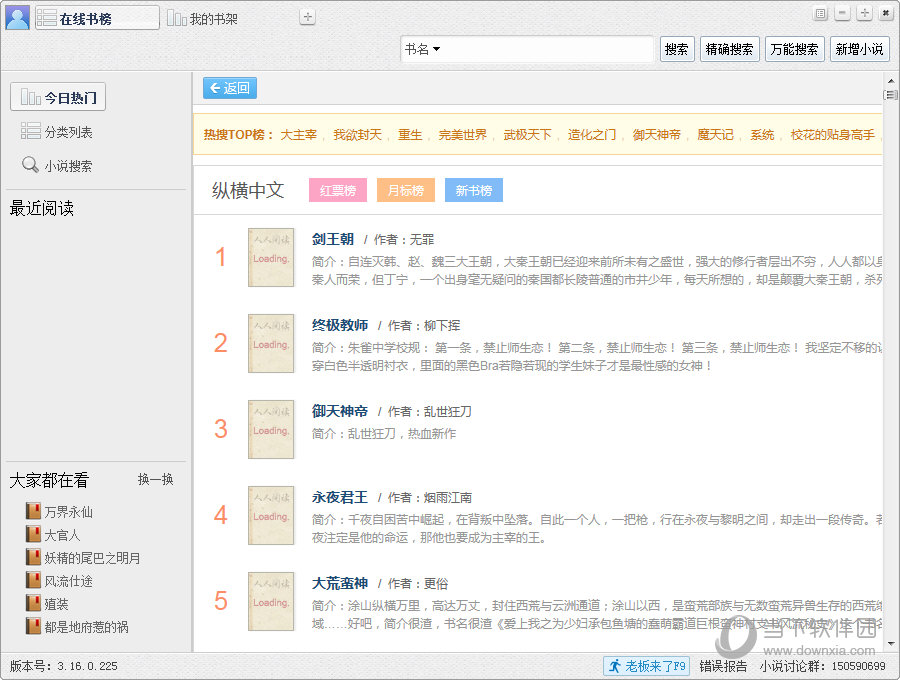This screenshot has width=900, height=680.
Task: Click hot search term 我欲封天
Action: point(358,135)
